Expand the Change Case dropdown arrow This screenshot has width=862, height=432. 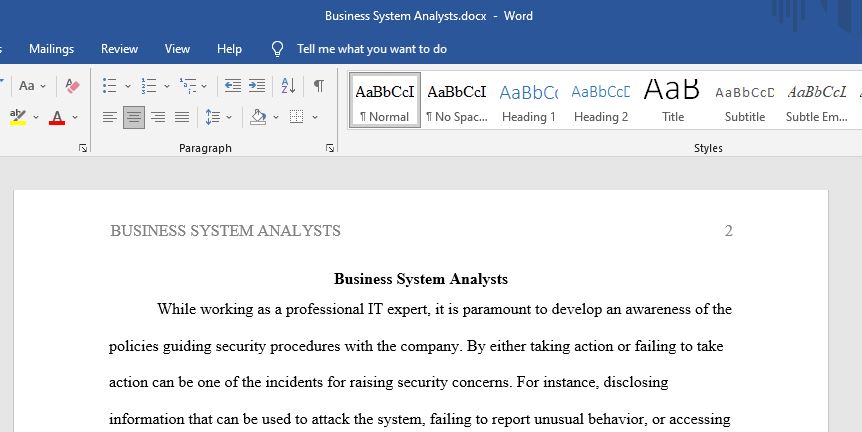[43, 86]
